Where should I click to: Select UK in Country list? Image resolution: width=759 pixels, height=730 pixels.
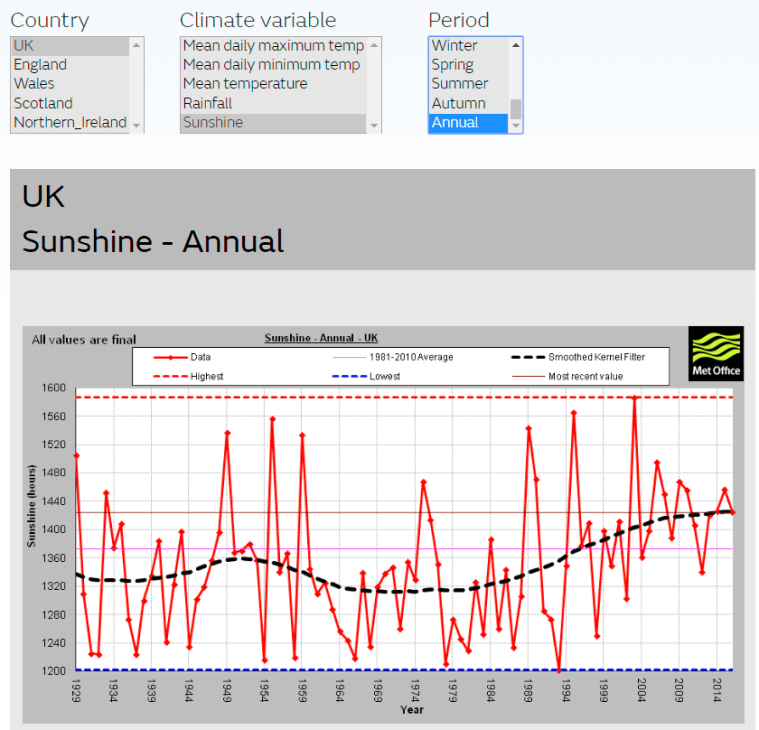[x=24, y=46]
